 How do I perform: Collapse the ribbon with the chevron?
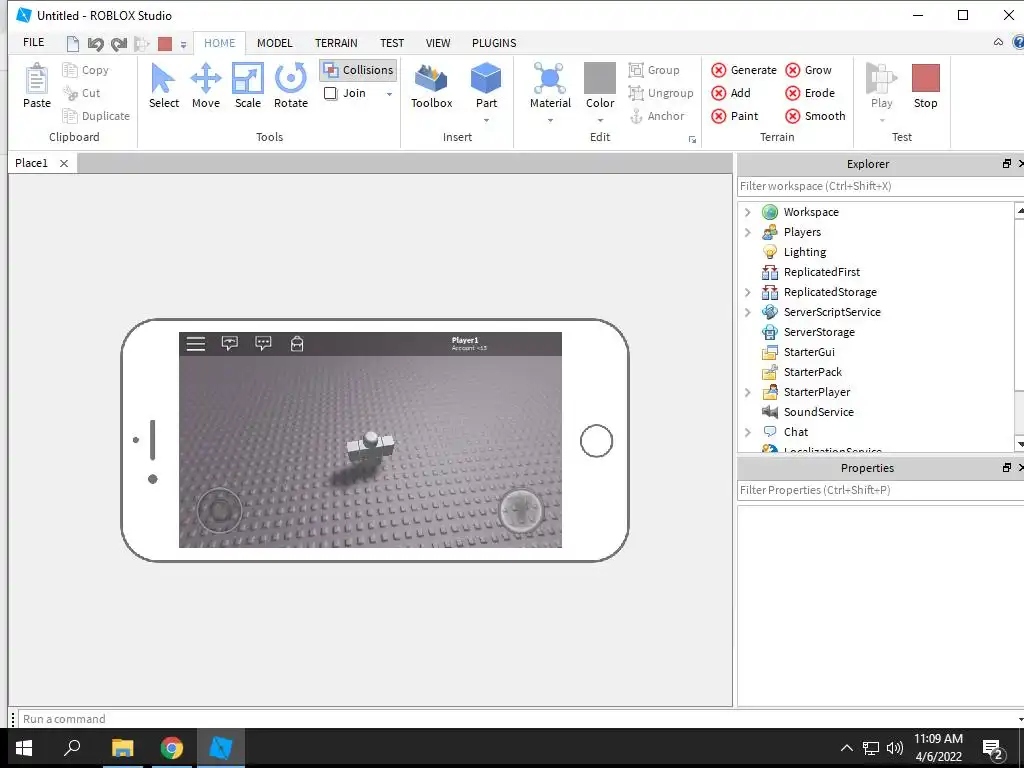[998, 42]
